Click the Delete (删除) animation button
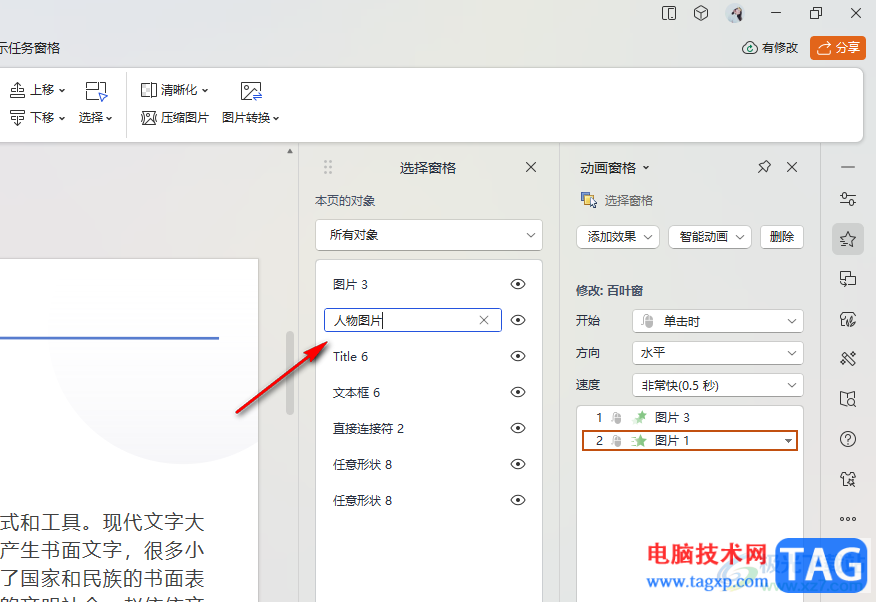The width and height of the screenshot is (876, 602). pyautogui.click(x=782, y=237)
